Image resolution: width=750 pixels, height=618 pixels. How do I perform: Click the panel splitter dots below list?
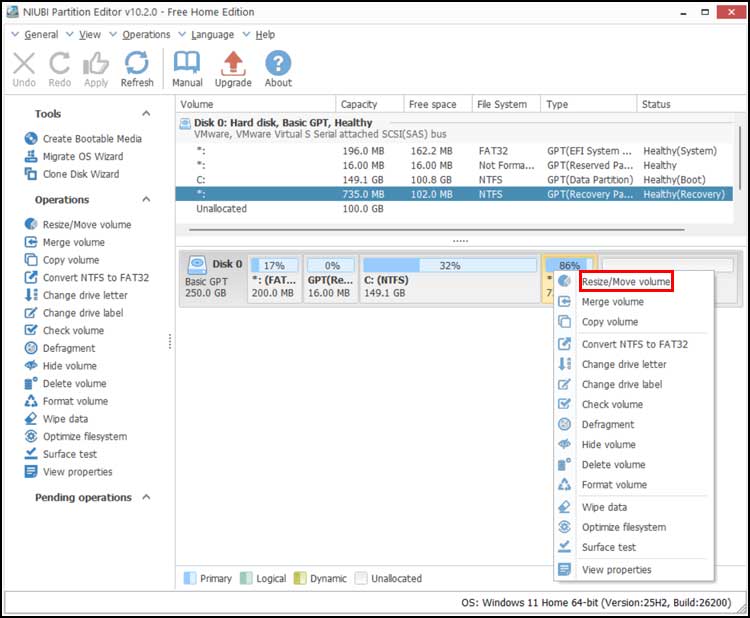(x=460, y=241)
